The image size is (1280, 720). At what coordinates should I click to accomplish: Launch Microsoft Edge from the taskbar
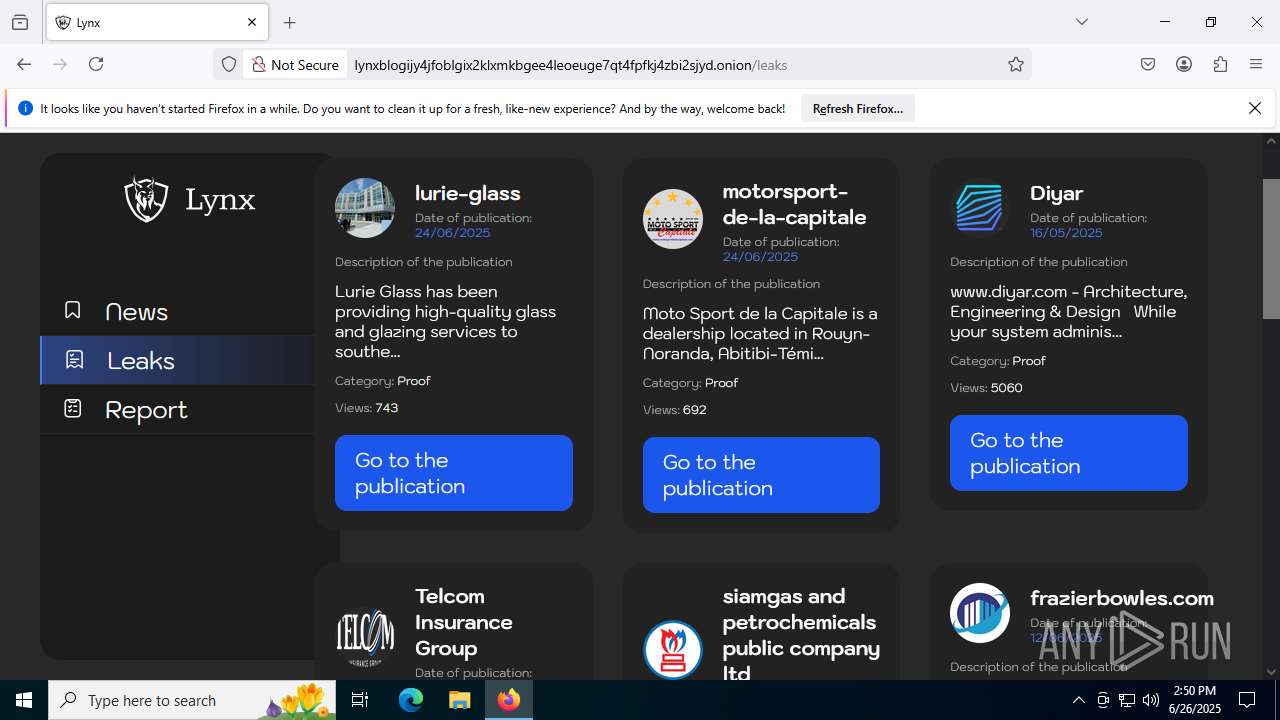411,700
